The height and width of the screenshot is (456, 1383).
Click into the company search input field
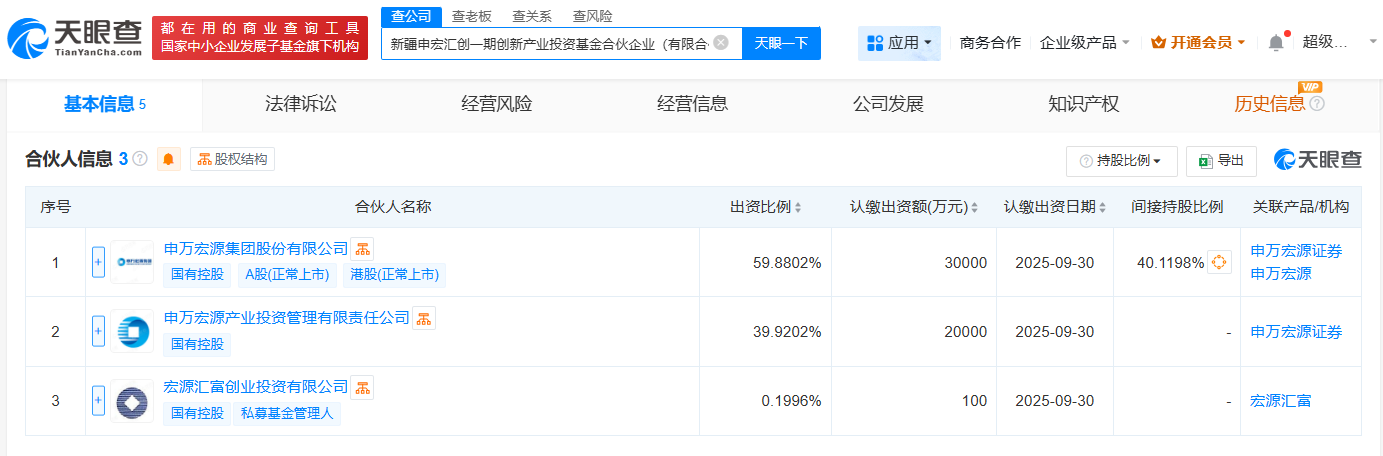pos(548,44)
